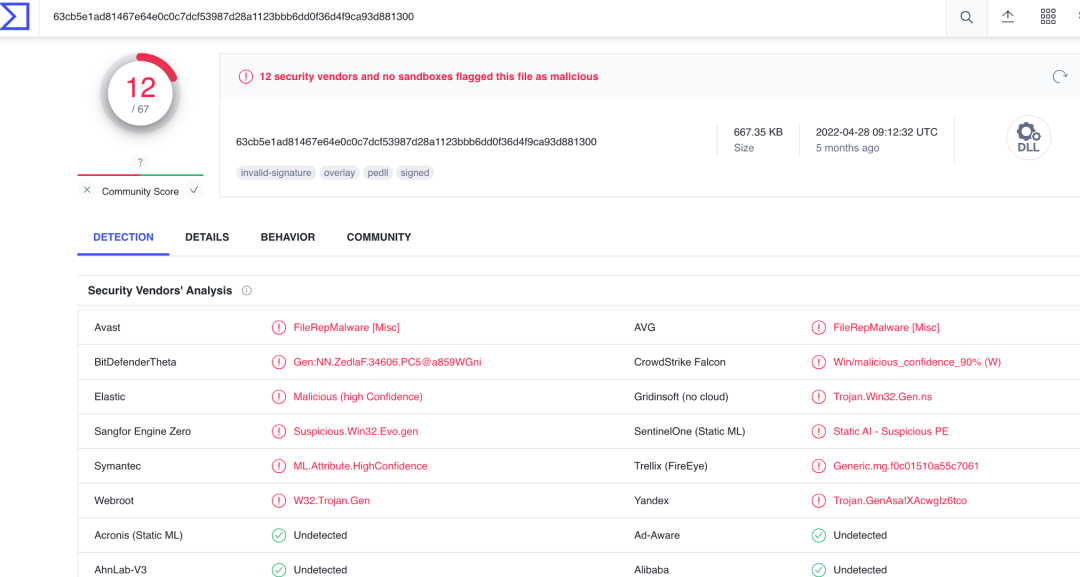The height and width of the screenshot is (577, 1080).
Task: Click green check icon for Acronis
Action: tap(279, 535)
